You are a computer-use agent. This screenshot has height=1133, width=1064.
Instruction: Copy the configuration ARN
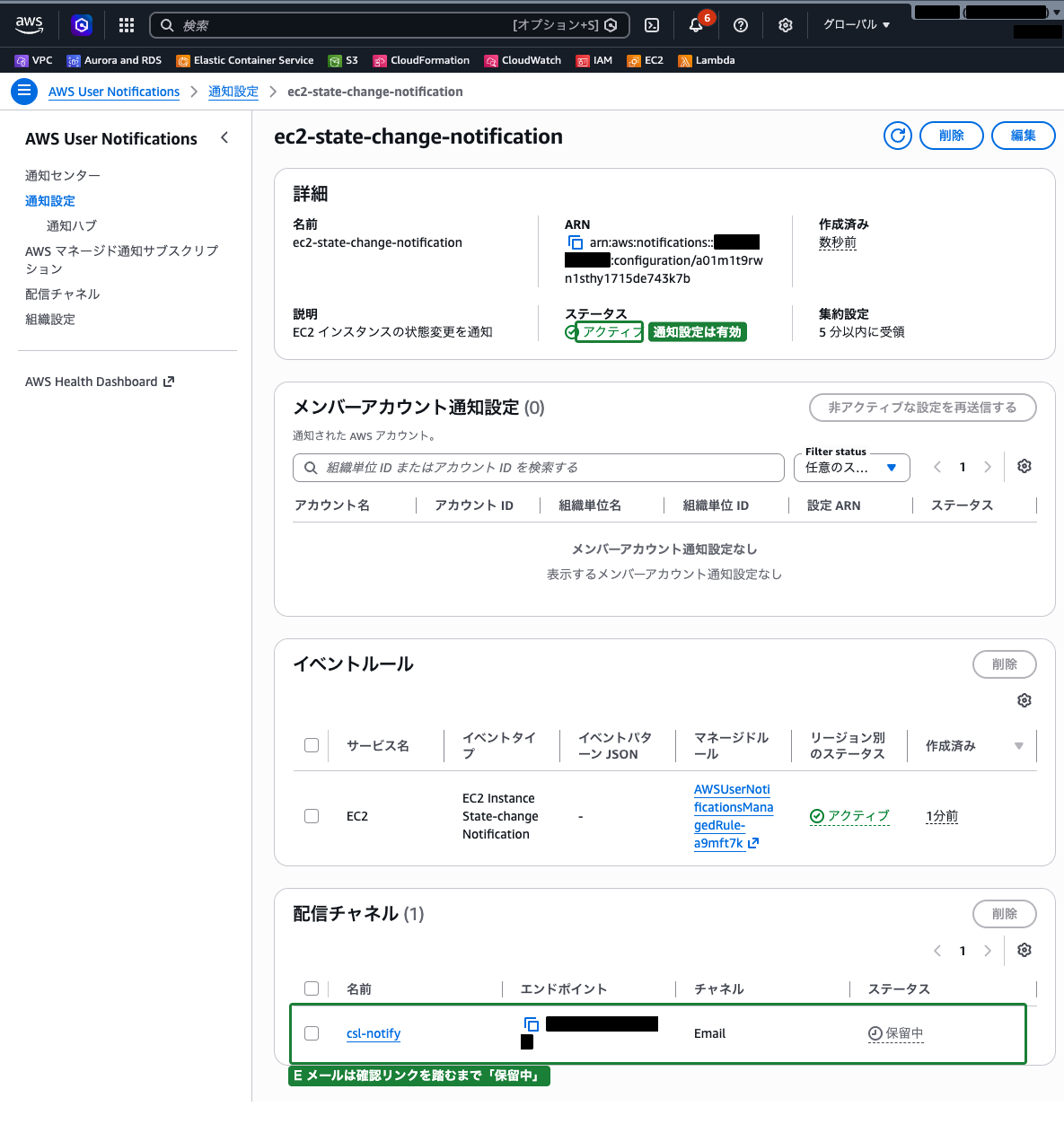(576, 242)
